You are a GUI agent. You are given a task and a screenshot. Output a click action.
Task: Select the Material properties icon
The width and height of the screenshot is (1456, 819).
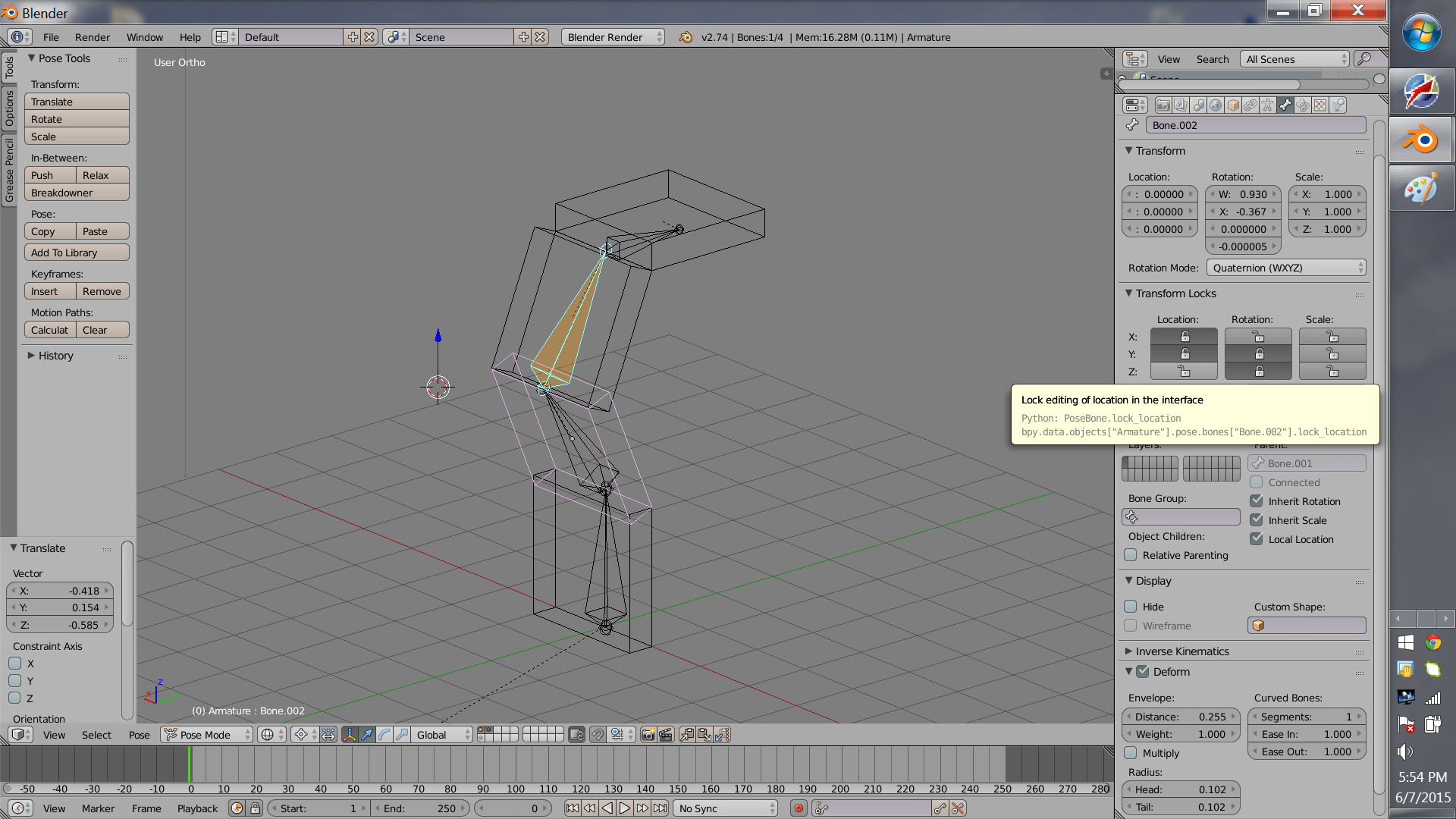[1320, 105]
